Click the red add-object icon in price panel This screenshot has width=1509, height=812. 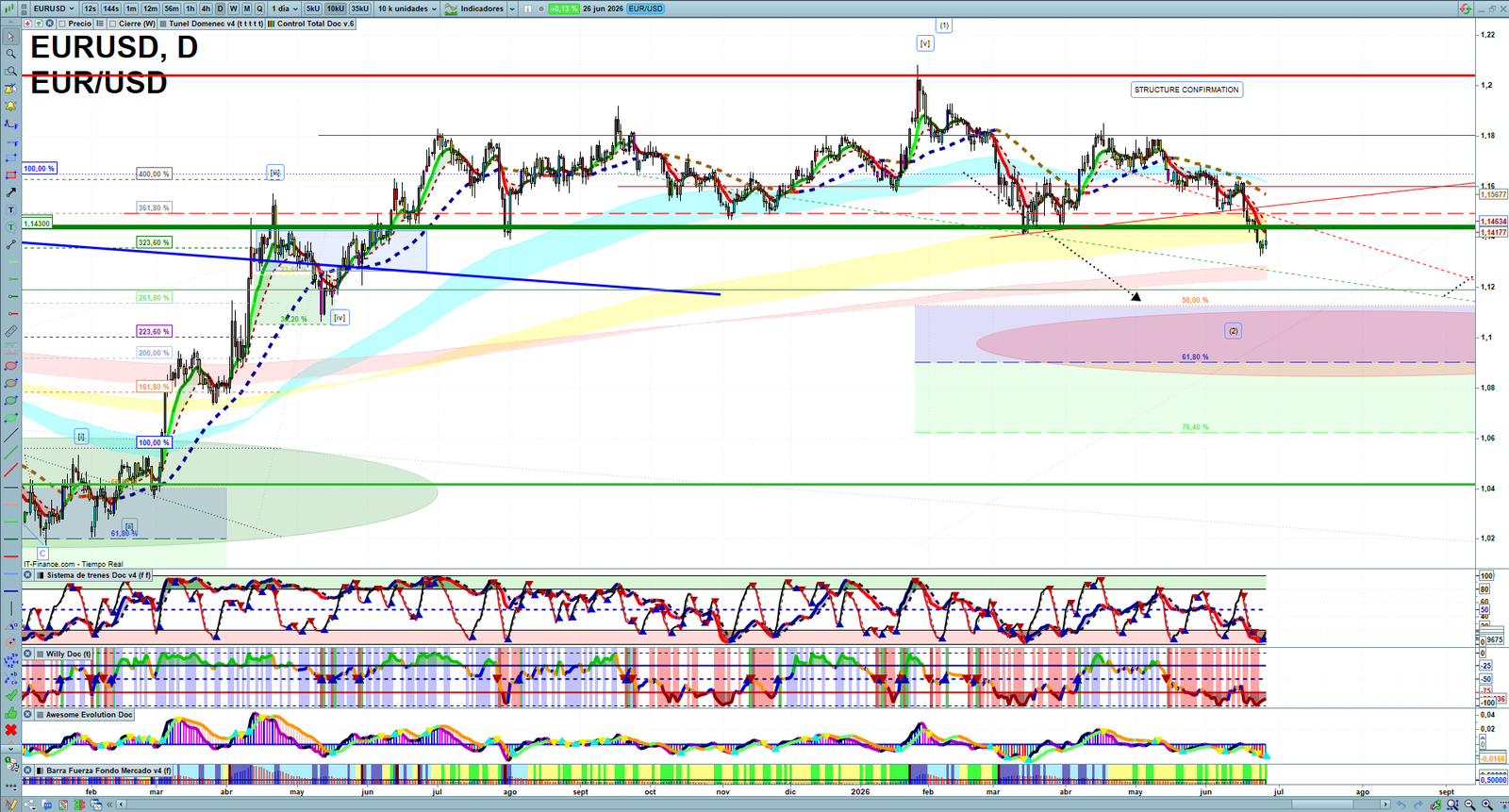tap(27, 24)
